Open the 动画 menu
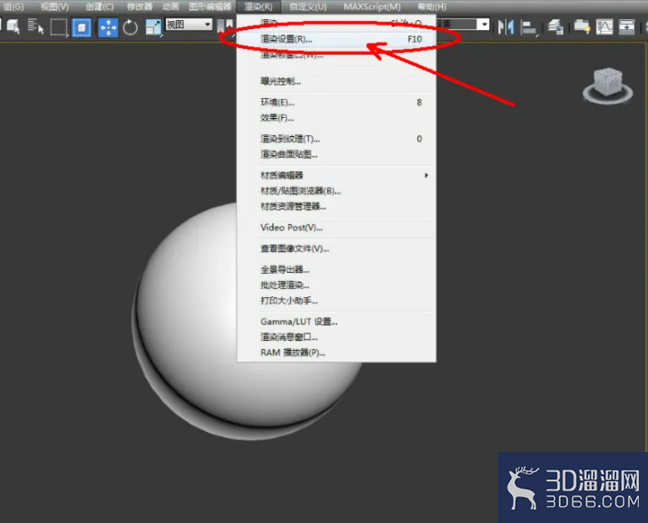The width and height of the screenshot is (648, 523). 171,7
